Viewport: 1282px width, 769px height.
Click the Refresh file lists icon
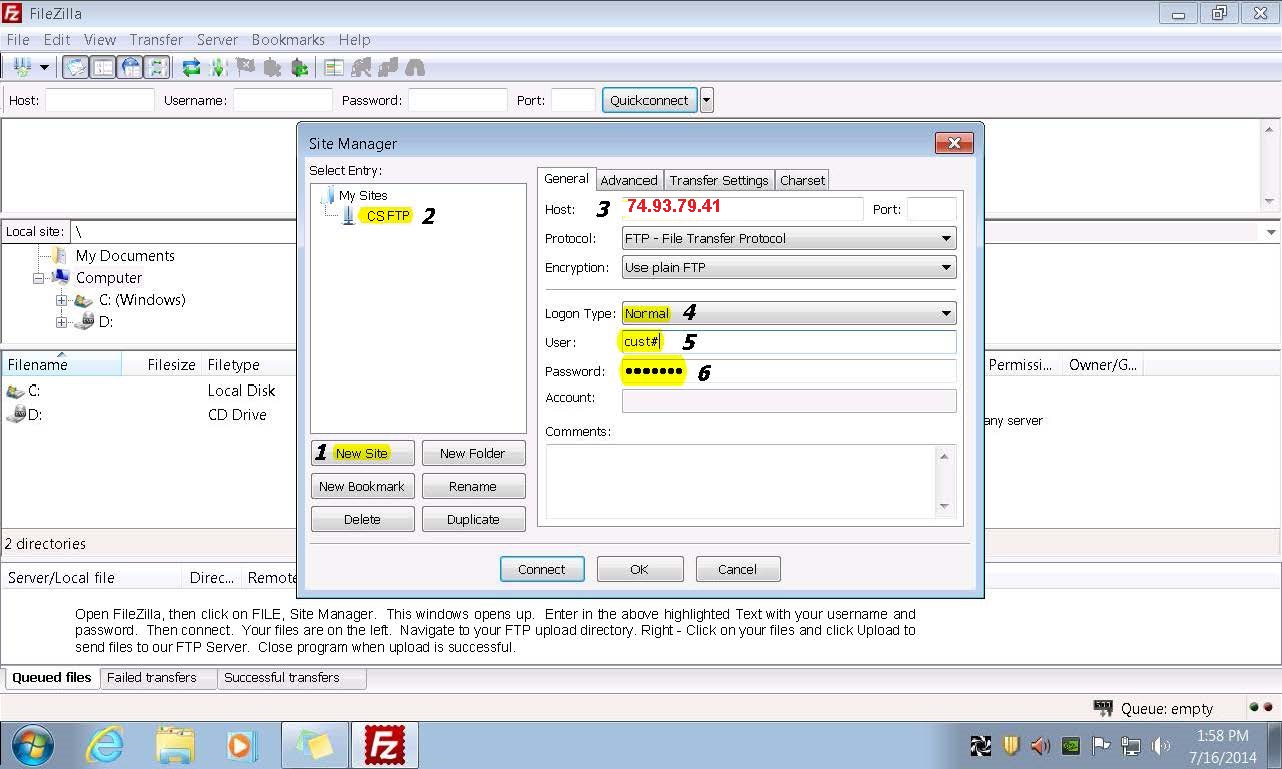click(191, 67)
